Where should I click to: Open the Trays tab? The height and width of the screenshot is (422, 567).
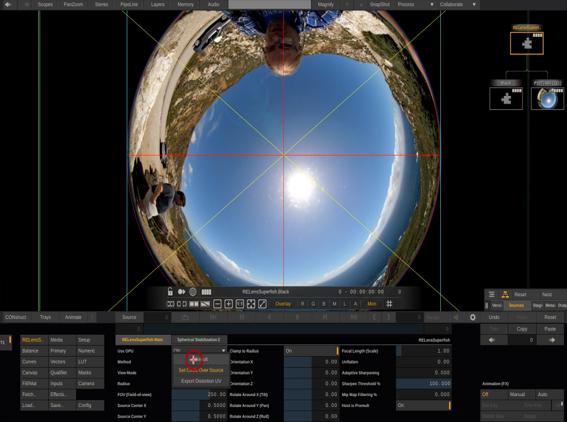click(x=45, y=317)
